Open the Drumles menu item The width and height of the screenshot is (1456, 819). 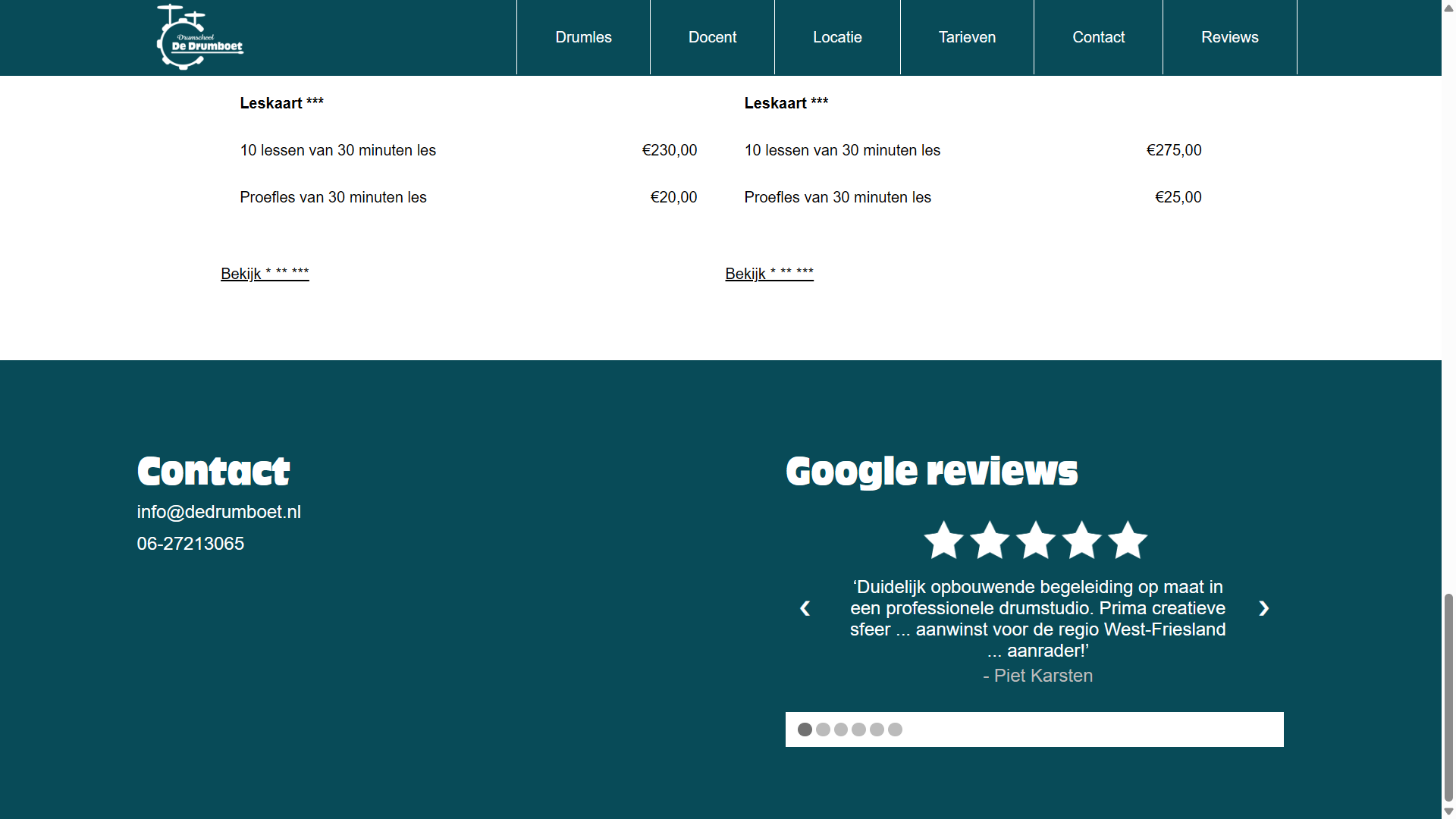click(x=583, y=37)
